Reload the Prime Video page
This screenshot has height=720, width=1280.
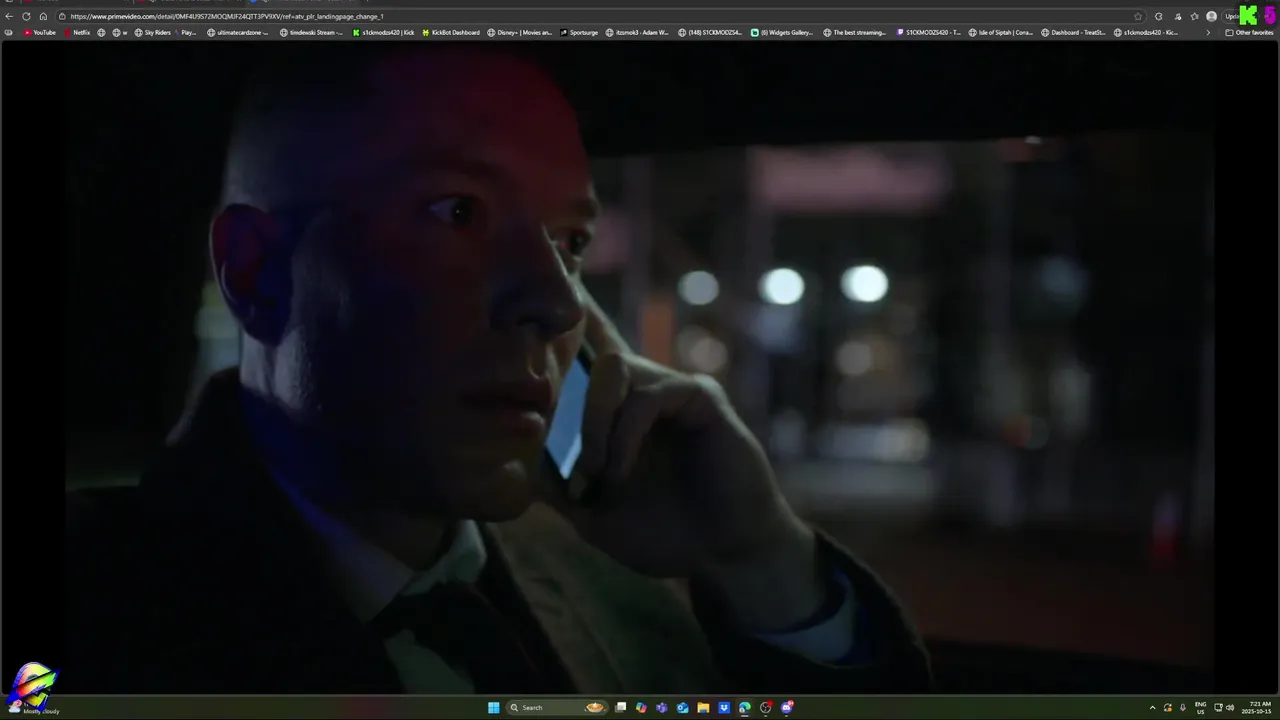(x=26, y=16)
